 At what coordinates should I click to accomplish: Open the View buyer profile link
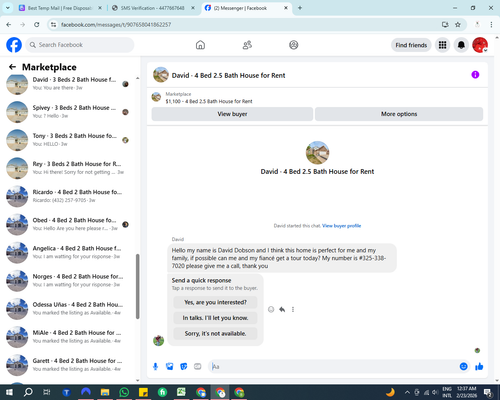(341, 226)
